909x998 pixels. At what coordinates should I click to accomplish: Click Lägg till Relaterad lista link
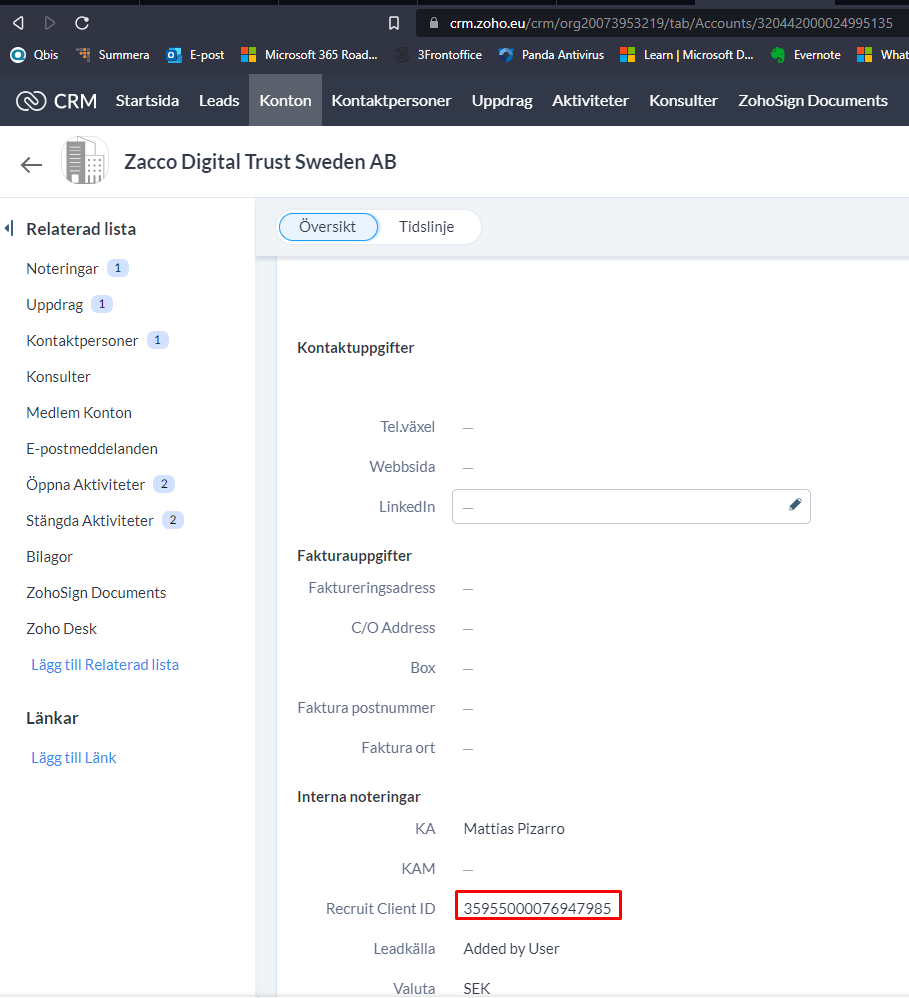click(105, 665)
